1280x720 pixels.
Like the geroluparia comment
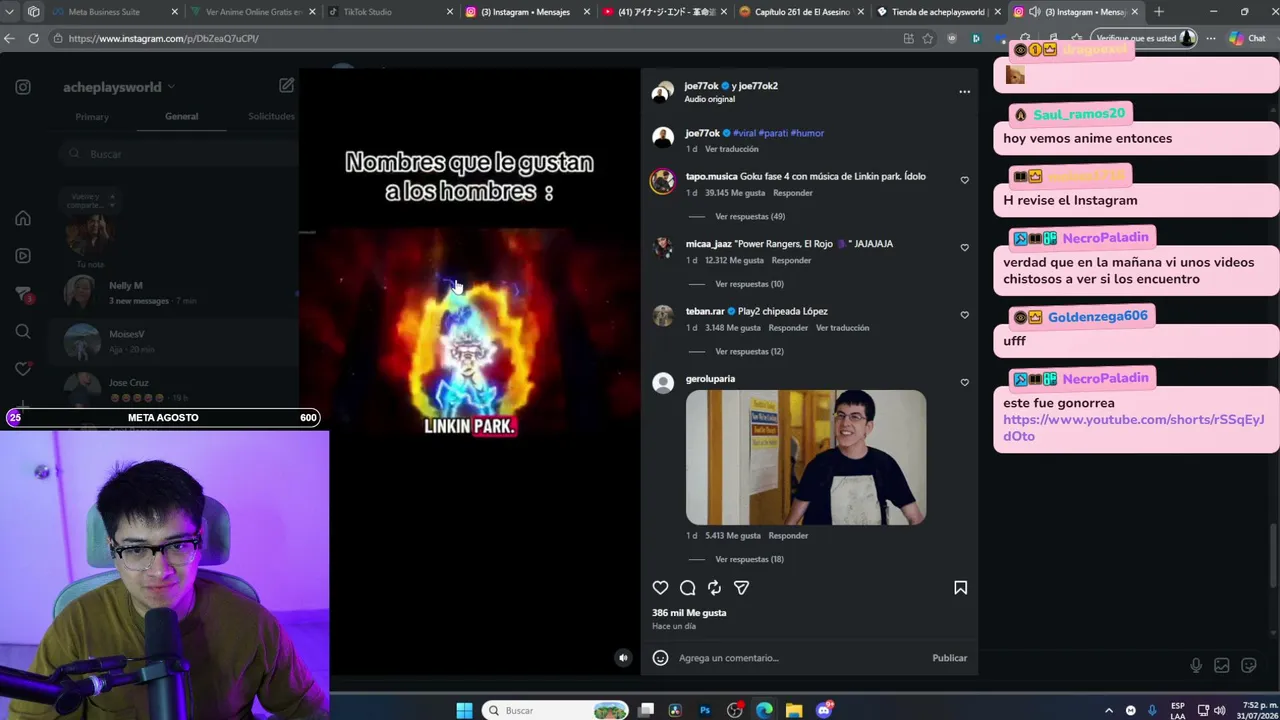[964, 382]
